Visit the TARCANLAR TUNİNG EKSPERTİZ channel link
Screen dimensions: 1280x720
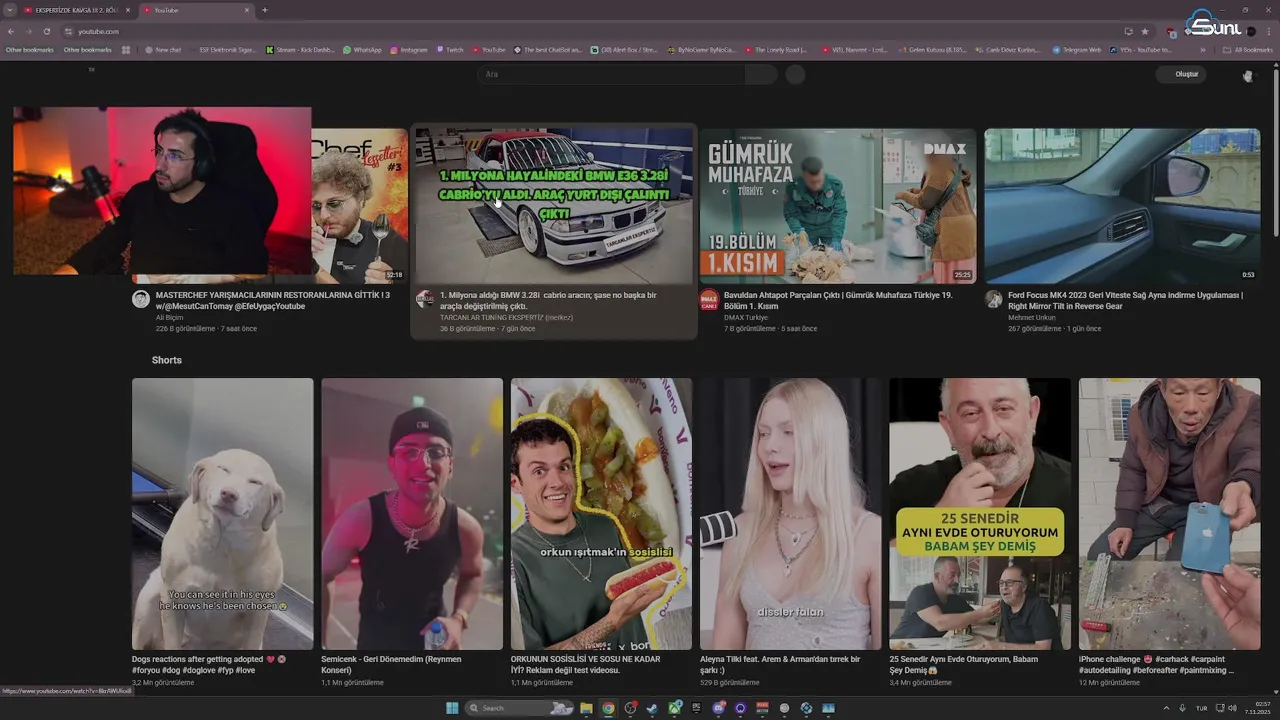pyautogui.click(x=505, y=317)
